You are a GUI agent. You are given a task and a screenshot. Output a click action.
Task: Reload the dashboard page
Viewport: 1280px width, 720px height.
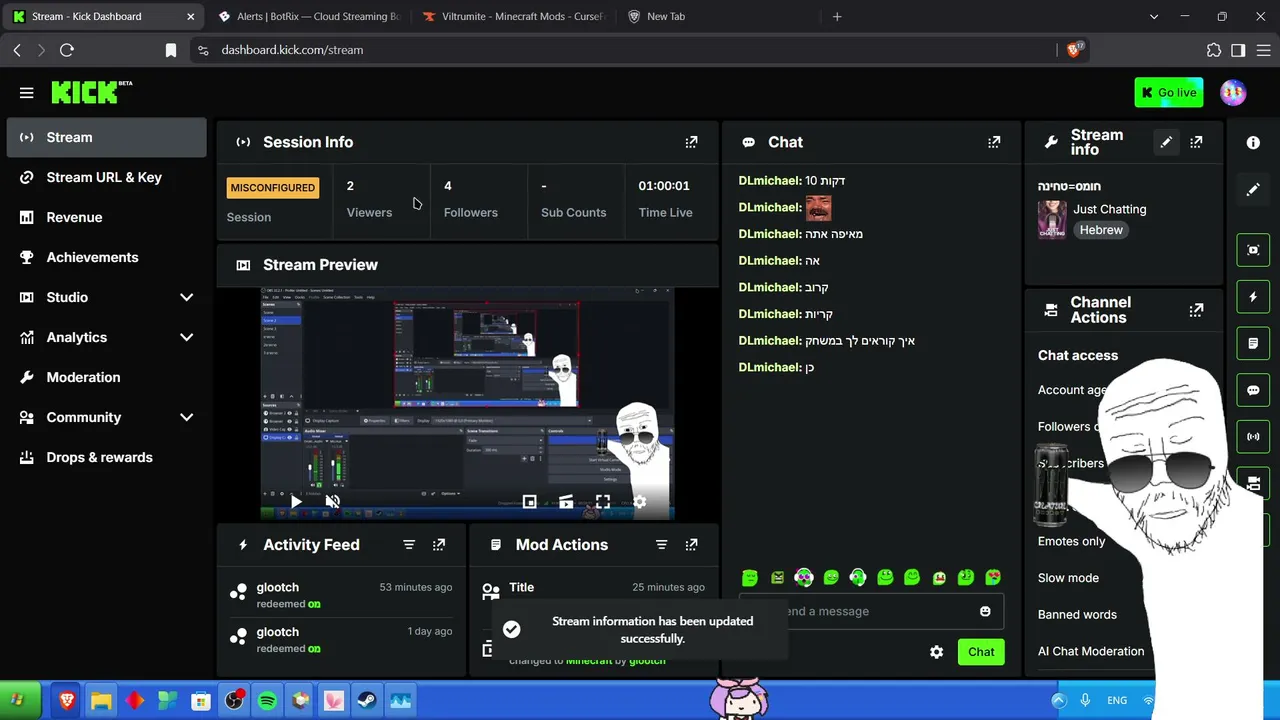click(x=67, y=50)
